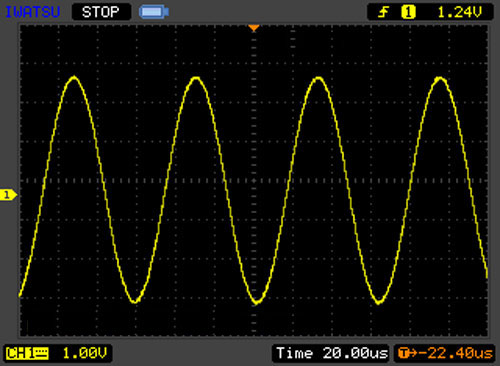
Task: Click the IWATSU brand logo
Action: (x=32, y=12)
